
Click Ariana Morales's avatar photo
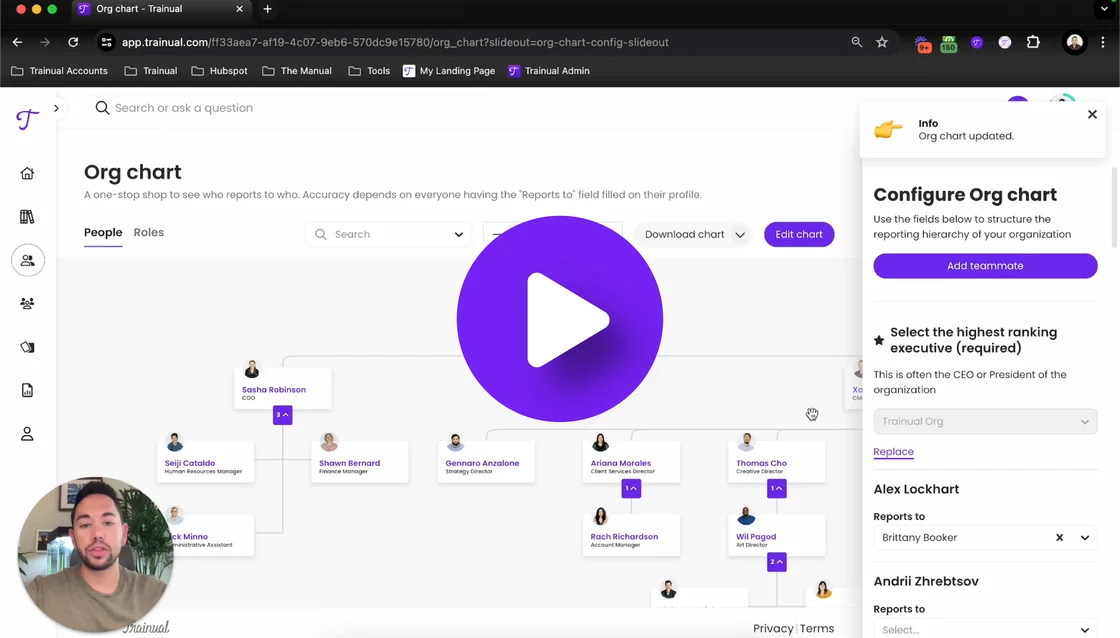[600, 443]
